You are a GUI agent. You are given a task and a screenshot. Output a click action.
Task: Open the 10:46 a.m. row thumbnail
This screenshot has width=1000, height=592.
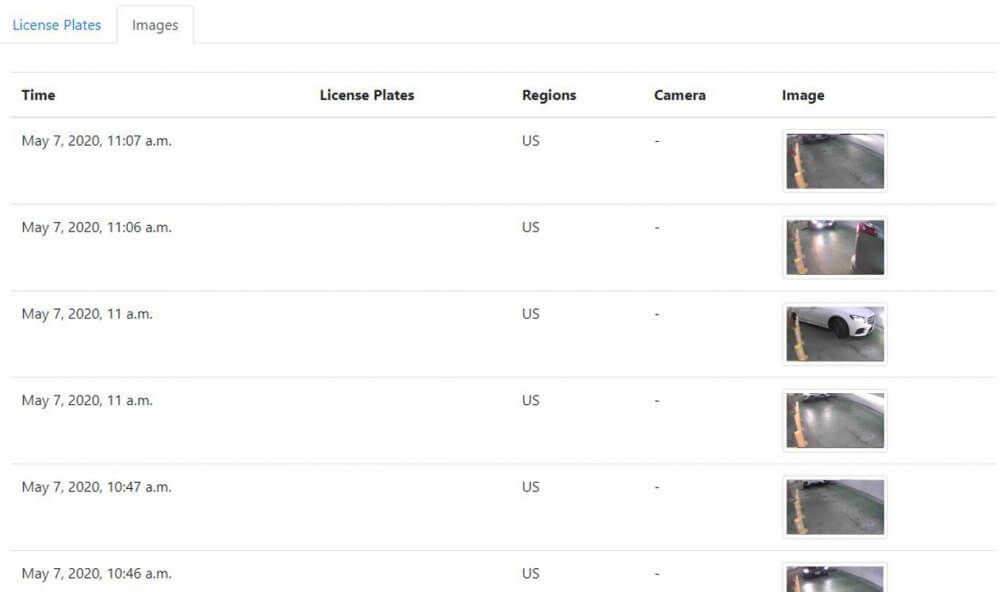coord(835,578)
